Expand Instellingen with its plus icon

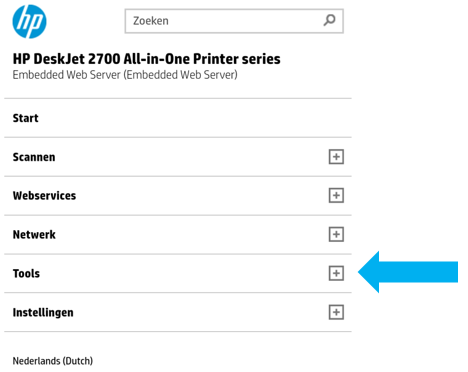point(336,312)
